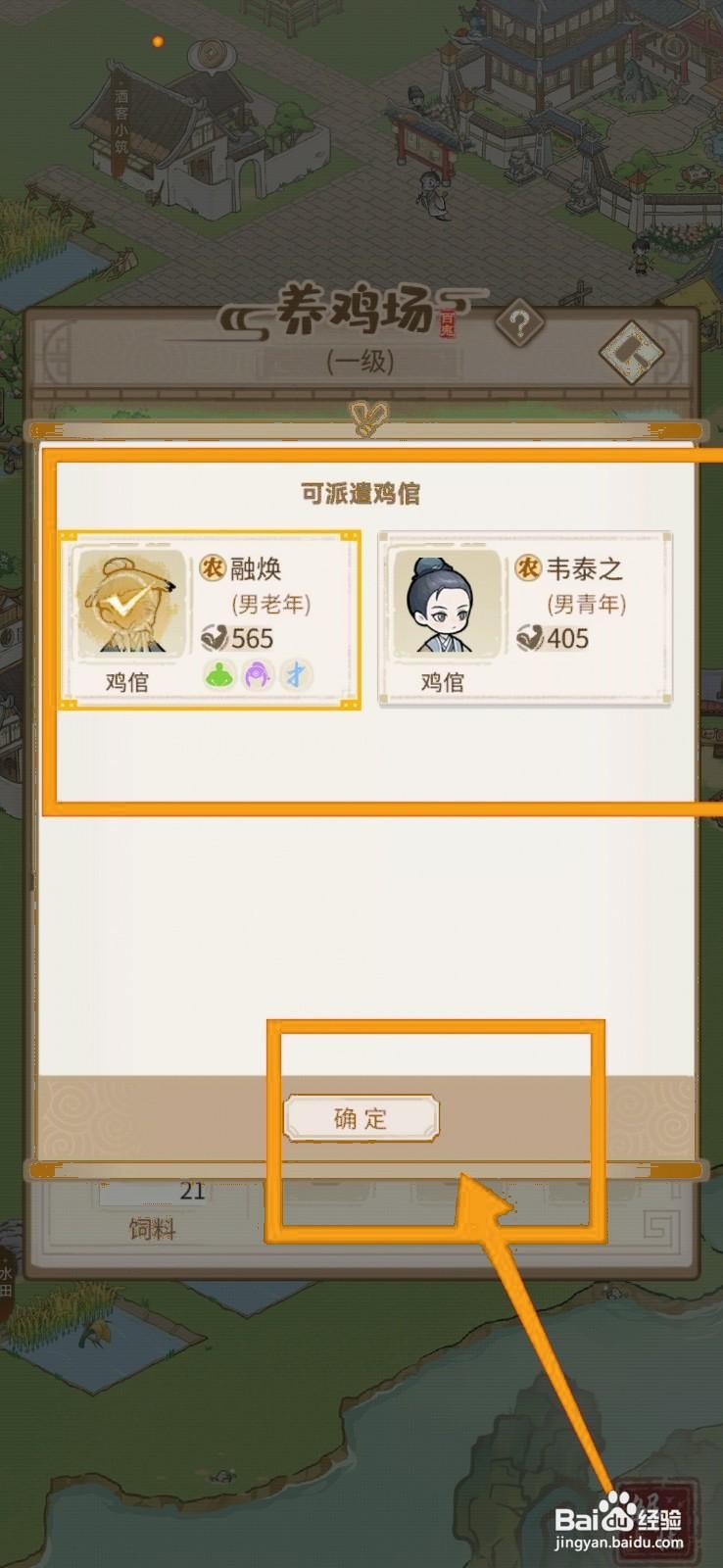723x1568 pixels.
Task: Tap the 可派遣鸡倌 section header
Action: coord(361,493)
